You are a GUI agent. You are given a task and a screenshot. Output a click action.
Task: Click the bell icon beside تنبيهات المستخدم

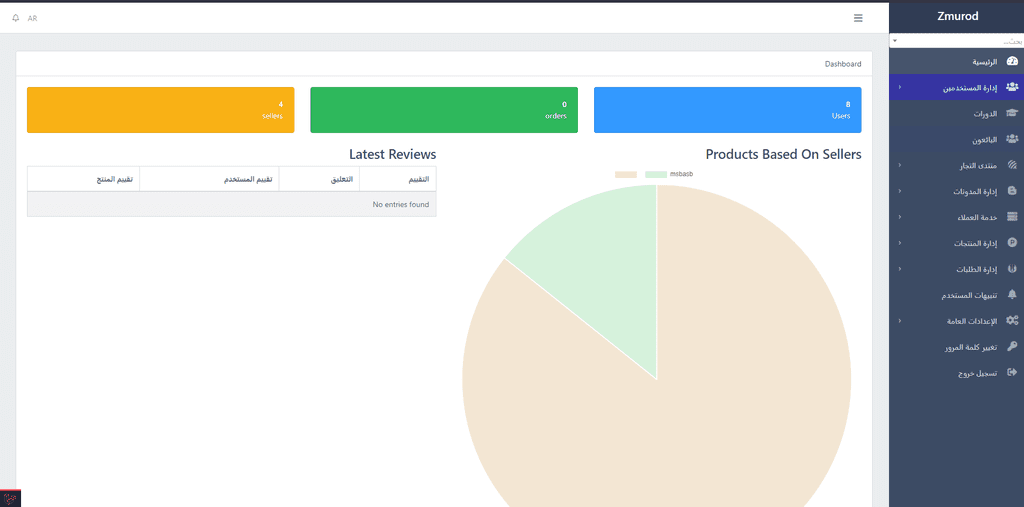1012,294
